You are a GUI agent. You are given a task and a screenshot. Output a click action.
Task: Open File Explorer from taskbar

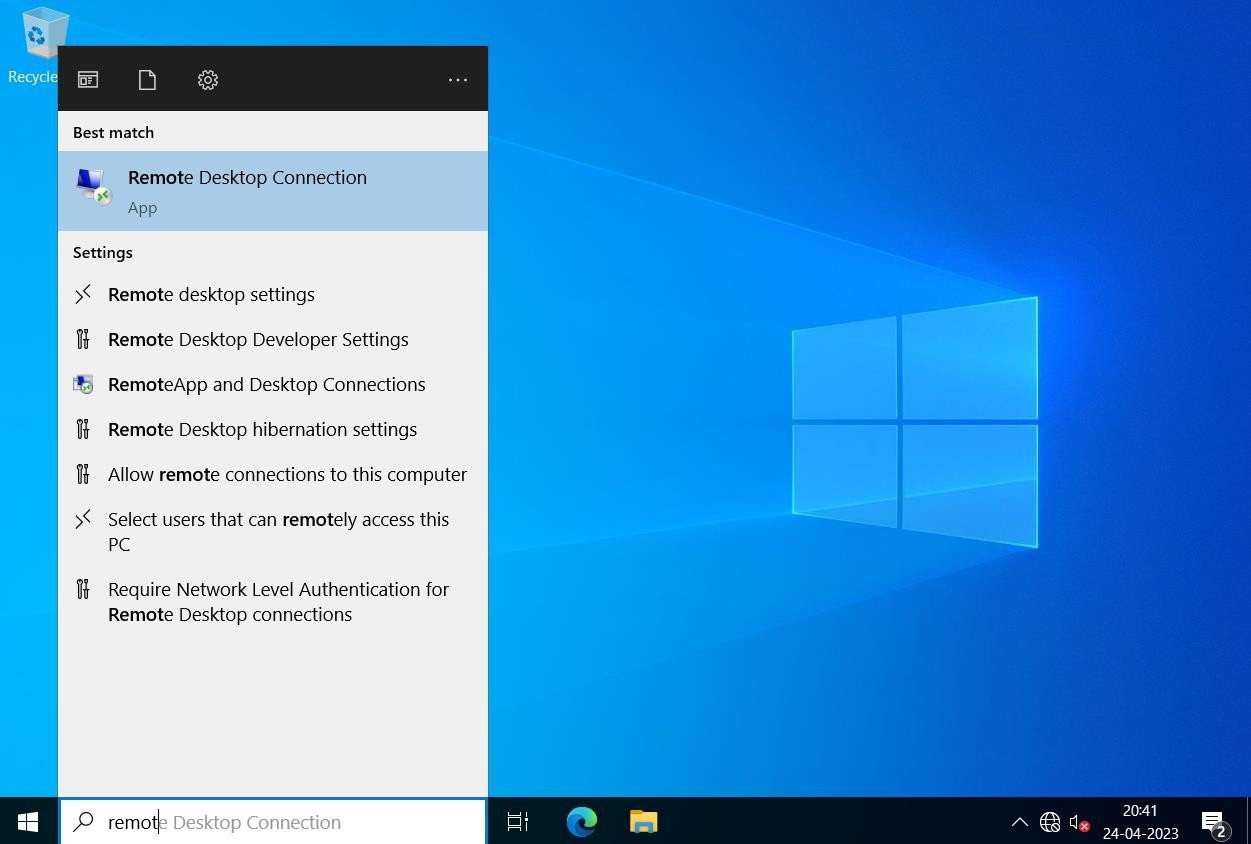[643, 822]
